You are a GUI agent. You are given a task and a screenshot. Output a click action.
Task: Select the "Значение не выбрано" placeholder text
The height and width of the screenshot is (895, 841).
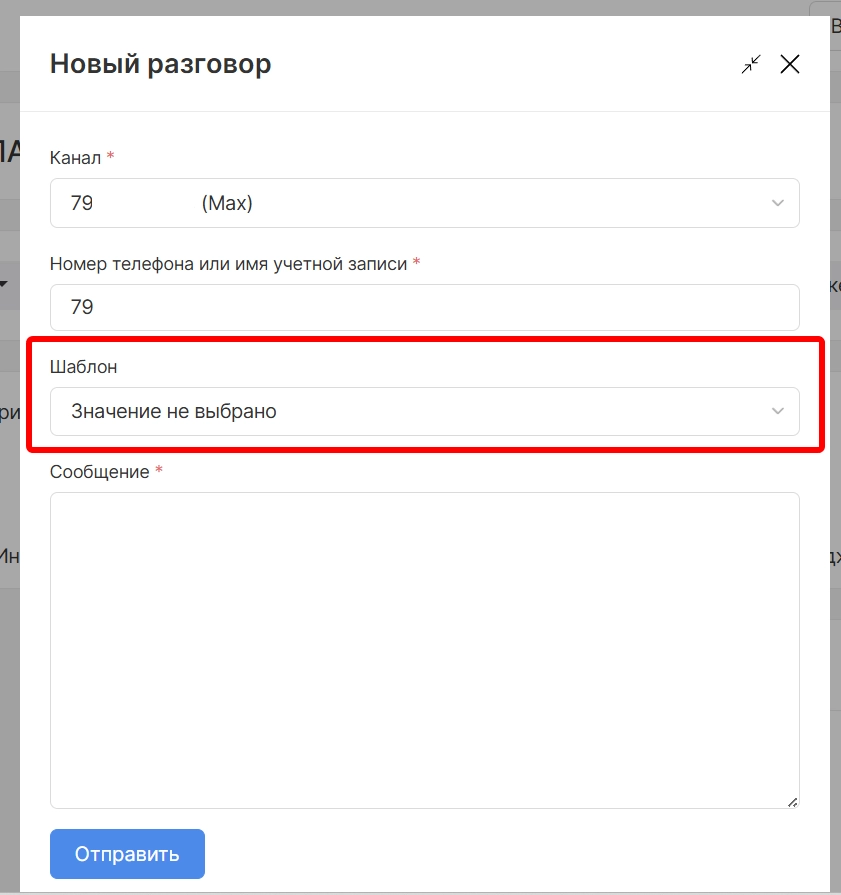(173, 411)
